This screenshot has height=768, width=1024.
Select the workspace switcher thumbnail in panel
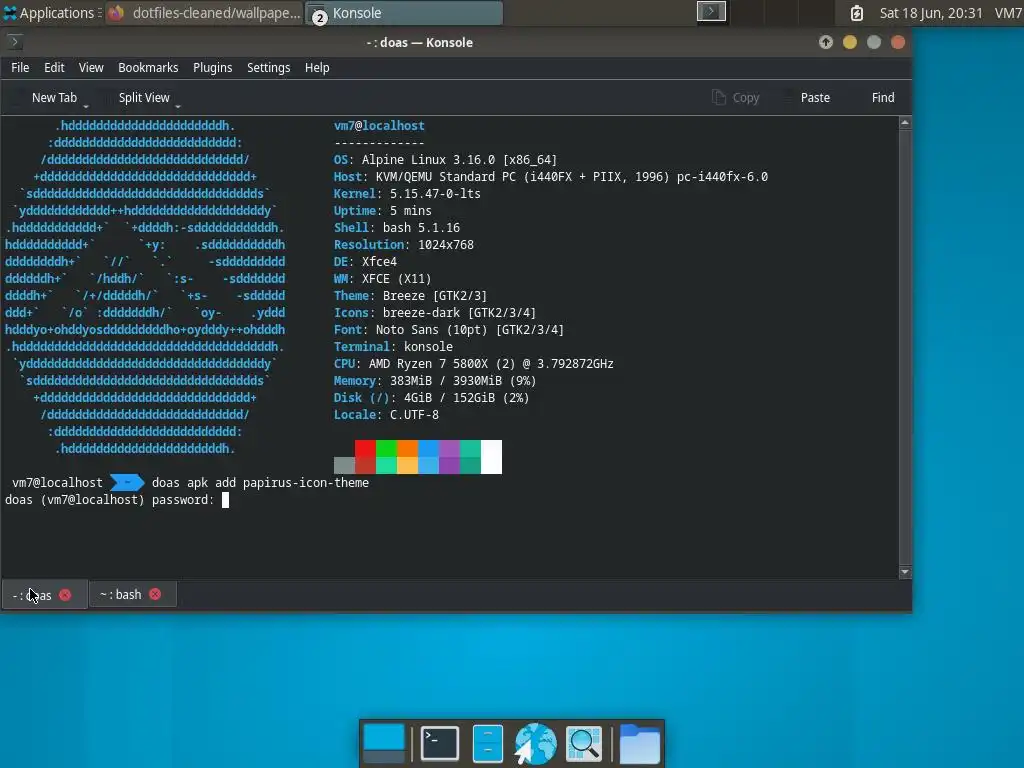pos(711,11)
